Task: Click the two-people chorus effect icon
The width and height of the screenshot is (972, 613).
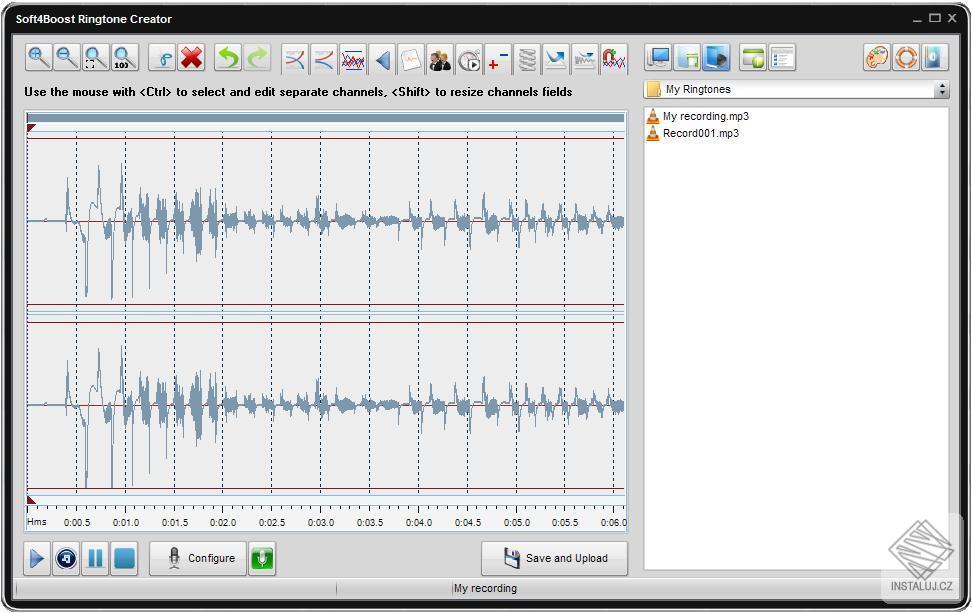Action: point(440,60)
